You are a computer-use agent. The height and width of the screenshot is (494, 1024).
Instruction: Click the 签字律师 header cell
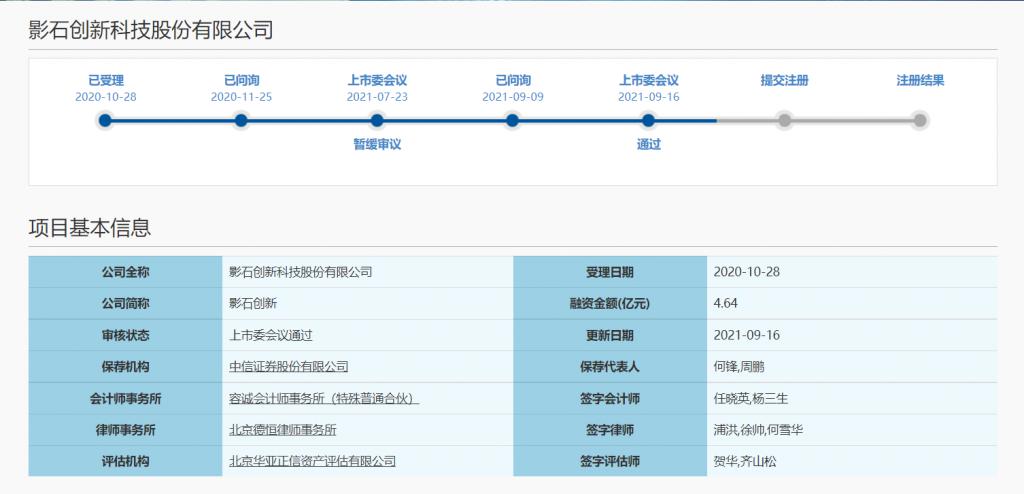[x=610, y=430]
